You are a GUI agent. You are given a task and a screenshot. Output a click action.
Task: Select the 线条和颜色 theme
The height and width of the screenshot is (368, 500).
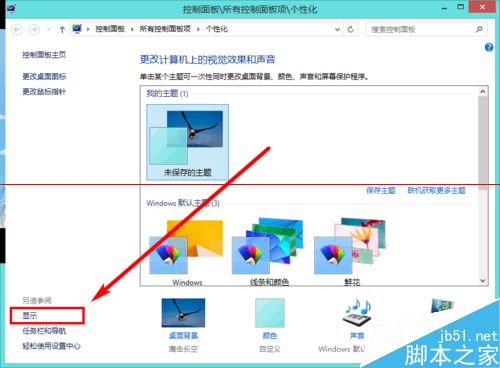tap(269, 252)
